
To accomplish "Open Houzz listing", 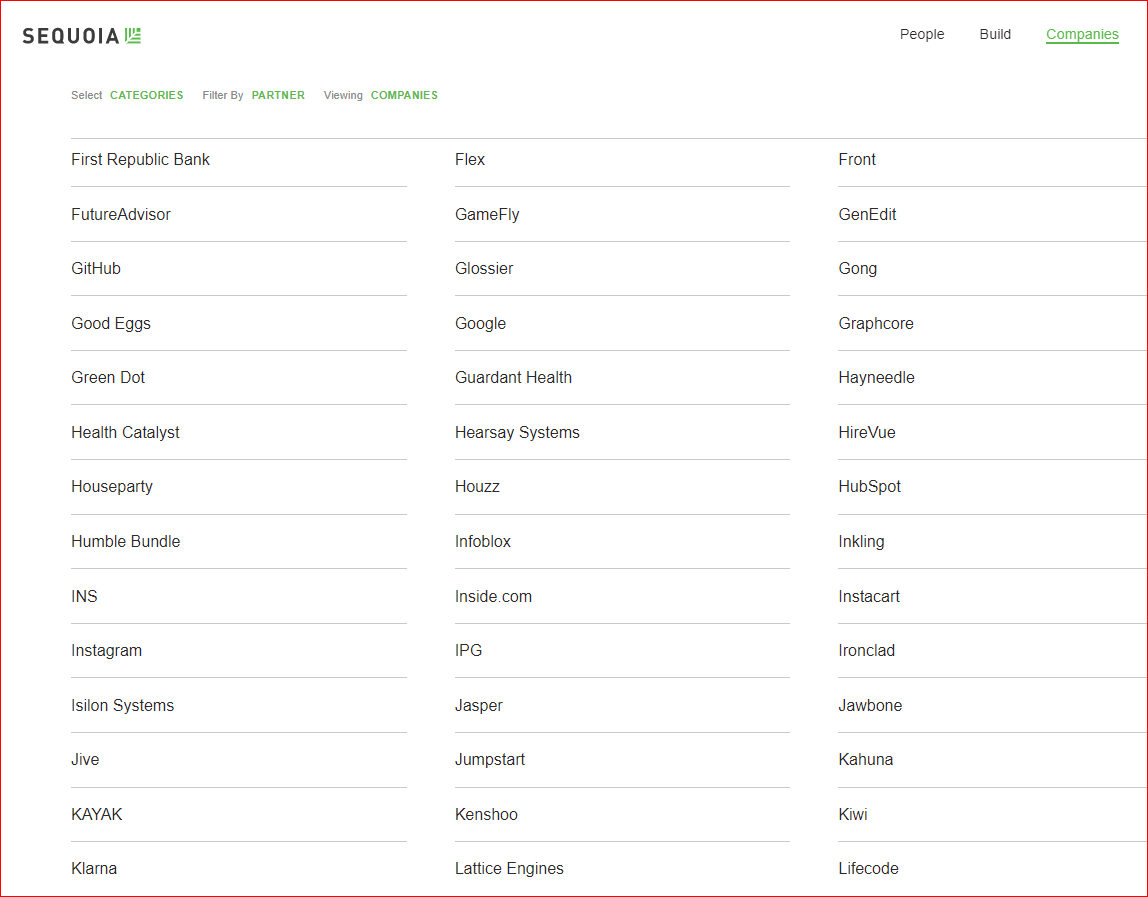I will (x=477, y=487).
